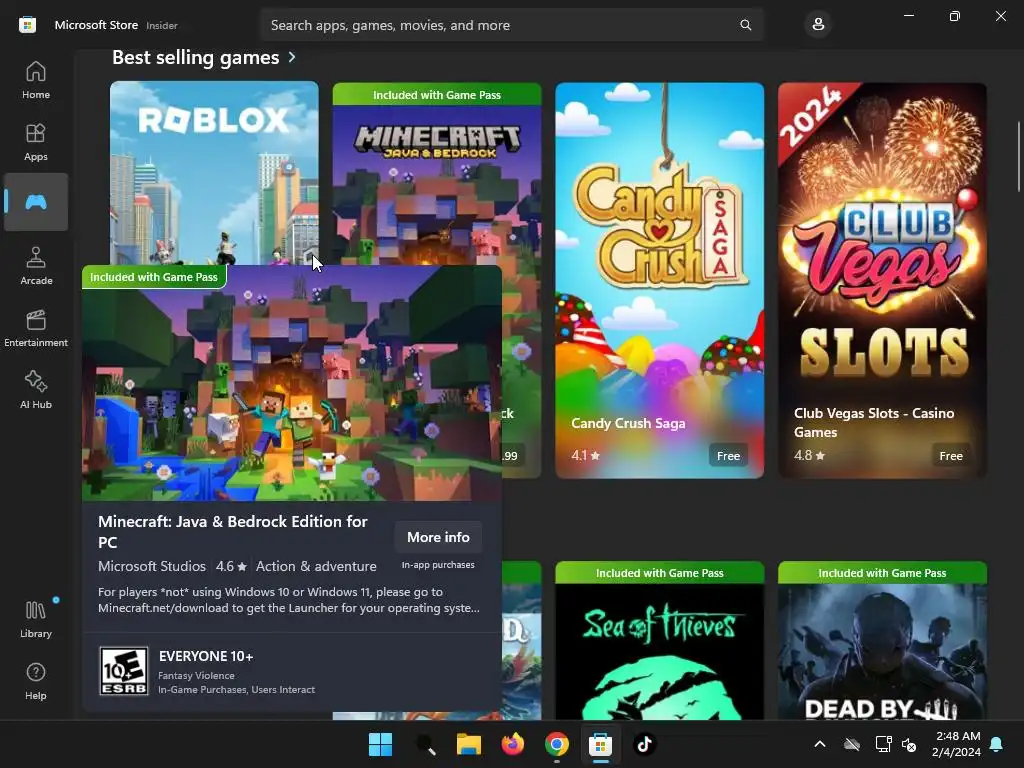This screenshot has height=768, width=1024.
Task: Click the muted volume tray icon
Action: pyautogui.click(x=908, y=744)
